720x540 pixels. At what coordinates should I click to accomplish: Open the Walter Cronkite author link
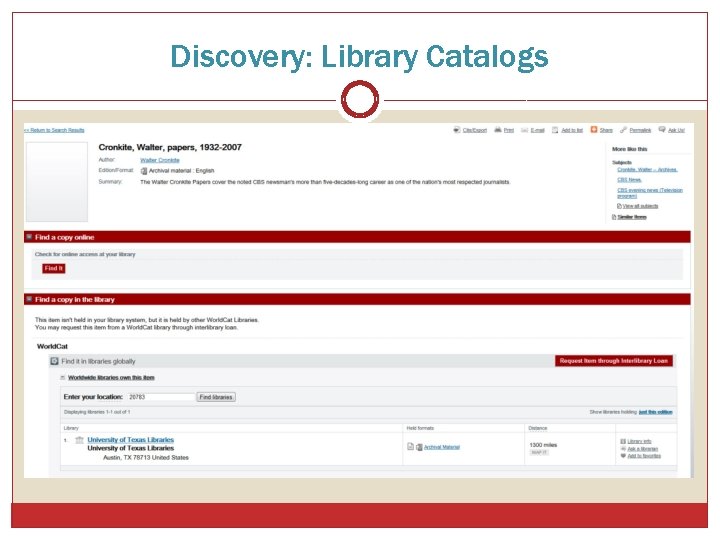coord(160,160)
